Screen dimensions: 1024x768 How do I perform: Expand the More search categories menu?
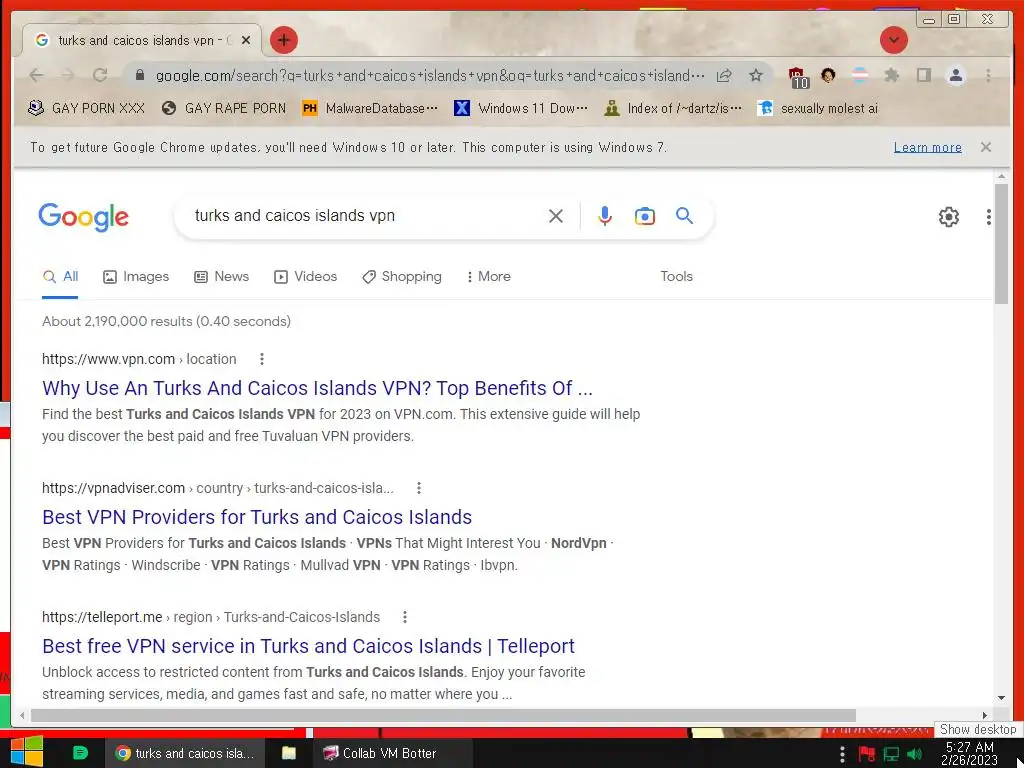click(x=489, y=277)
